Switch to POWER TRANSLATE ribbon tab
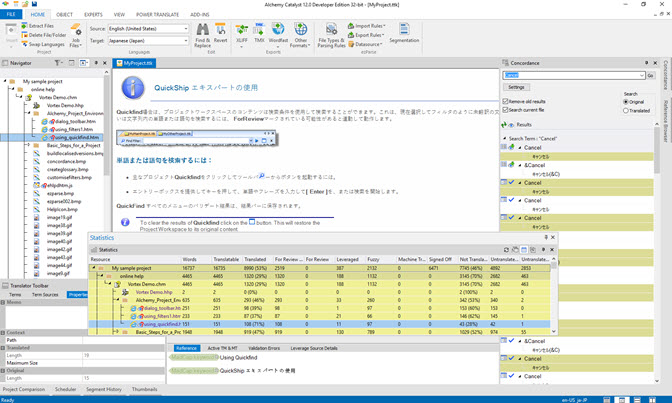The width and height of the screenshot is (672, 403). point(157,15)
